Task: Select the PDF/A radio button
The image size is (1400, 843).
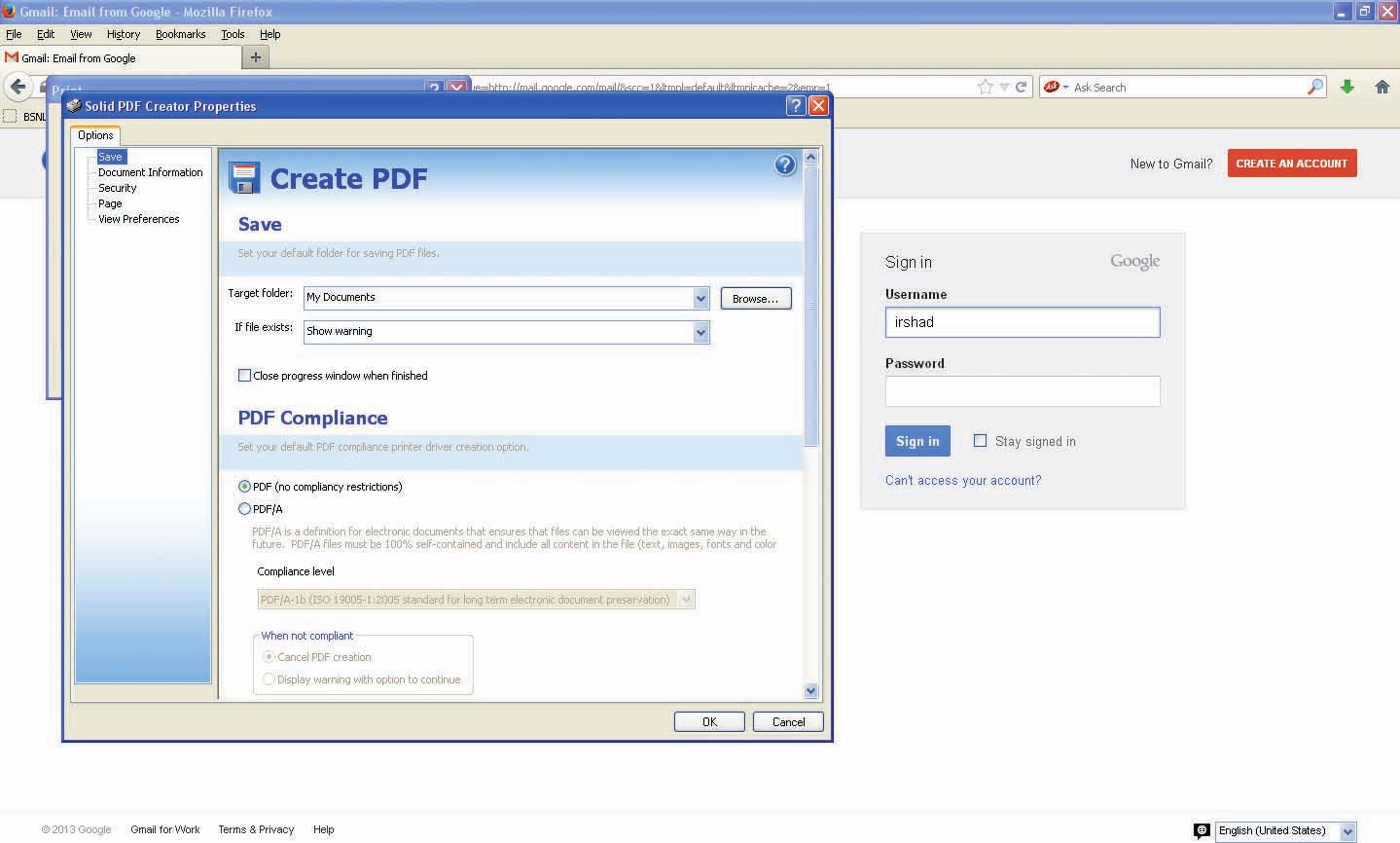Action: [244, 508]
